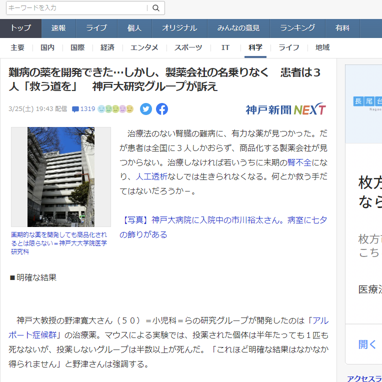Open the 1319 comments link
The height and width of the screenshot is (382, 382).
point(87,109)
